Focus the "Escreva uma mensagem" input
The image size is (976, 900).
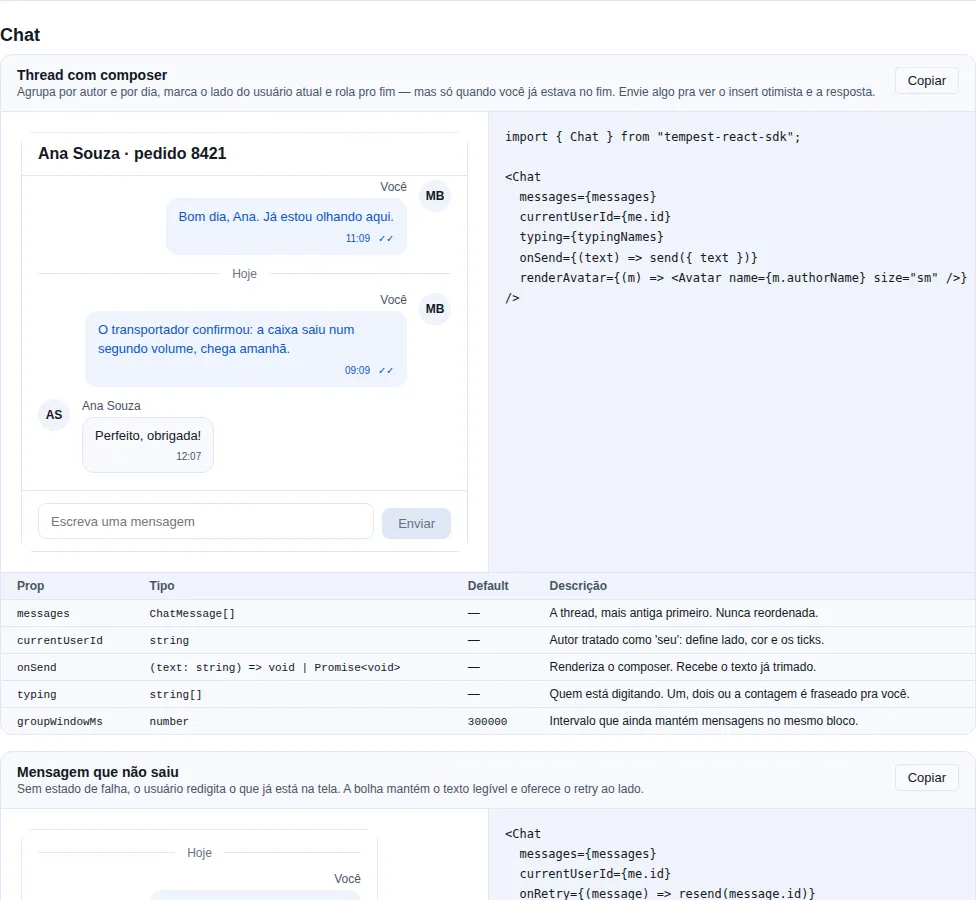(206, 522)
